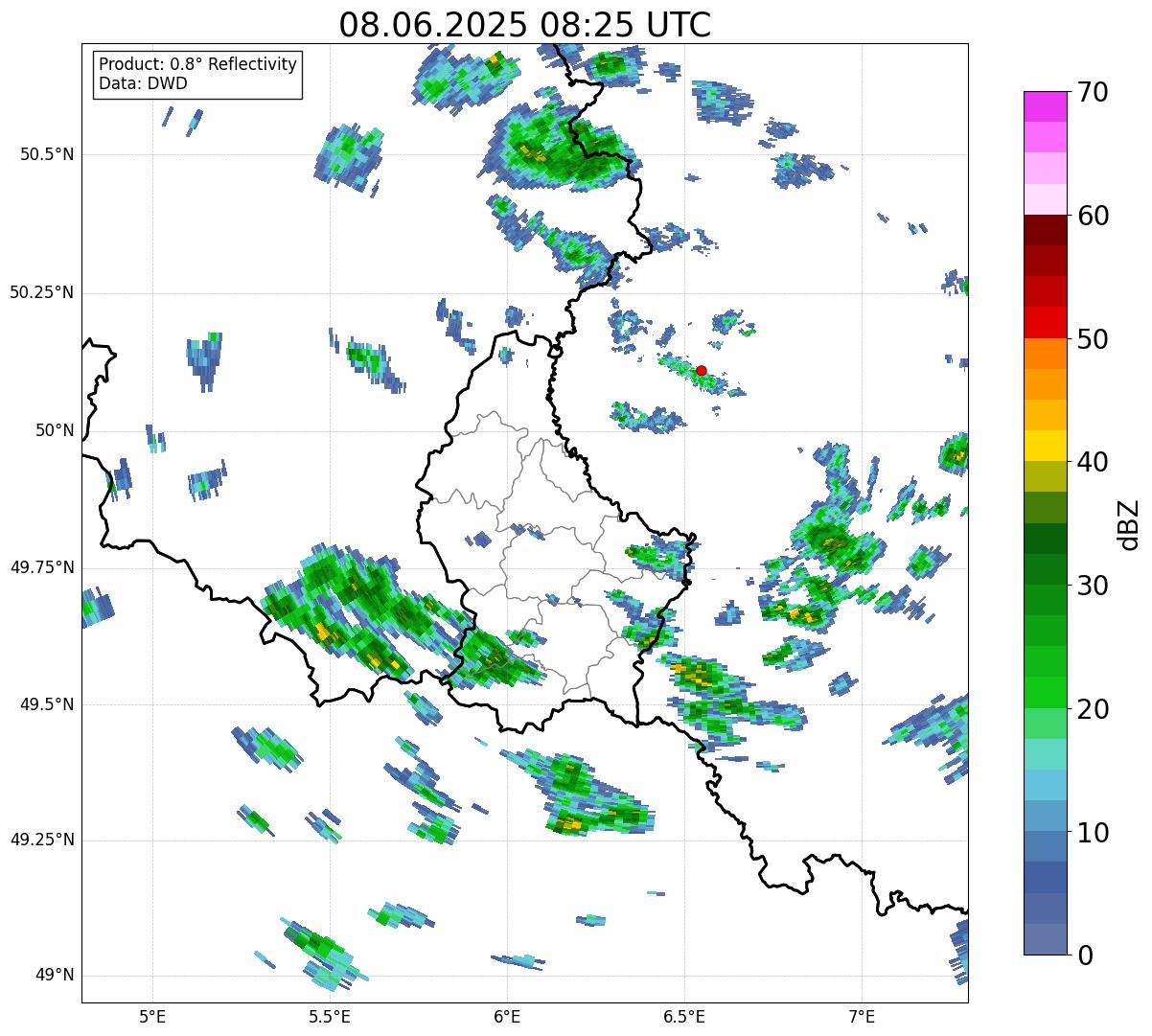This screenshot has width=1152, height=1036.
Task: Click the colorbar tick label 10
Action: 1093,833
